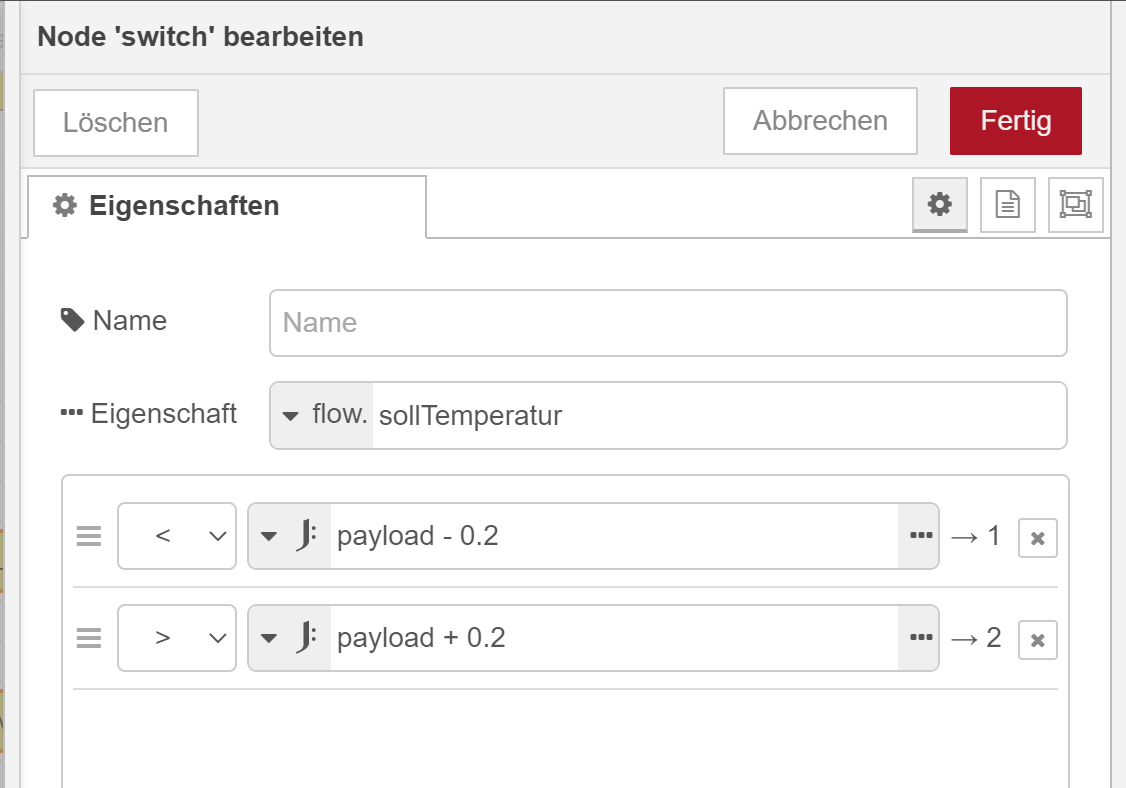The width and height of the screenshot is (1126, 788).
Task: Click into the sollTemperatur property field
Action: [718, 415]
